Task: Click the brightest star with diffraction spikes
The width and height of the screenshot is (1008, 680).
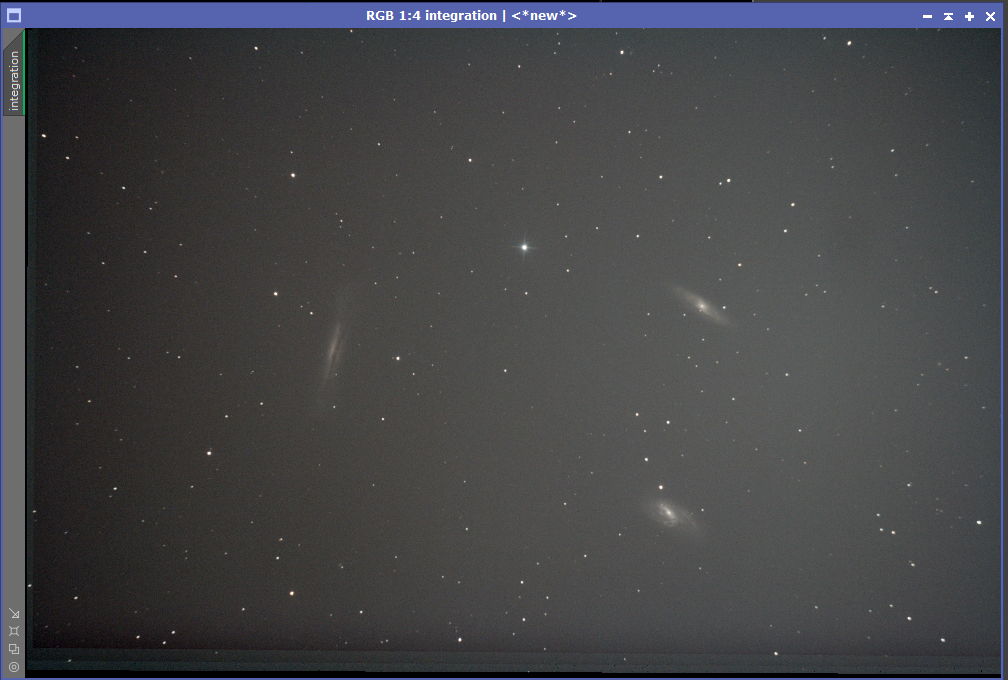Action: [525, 247]
